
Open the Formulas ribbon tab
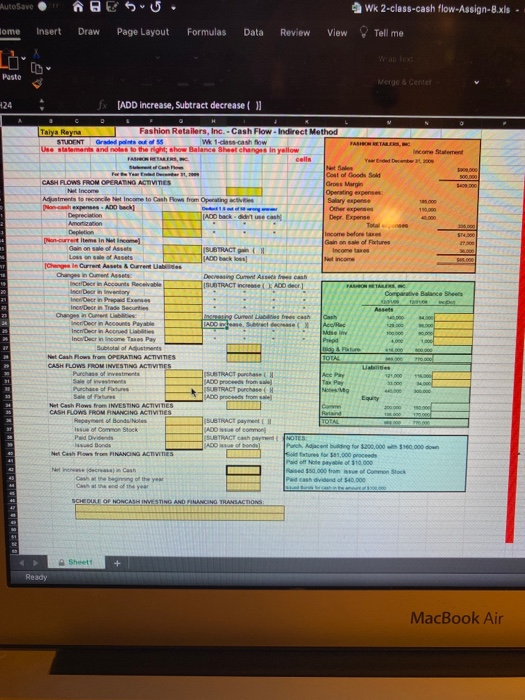[206, 32]
